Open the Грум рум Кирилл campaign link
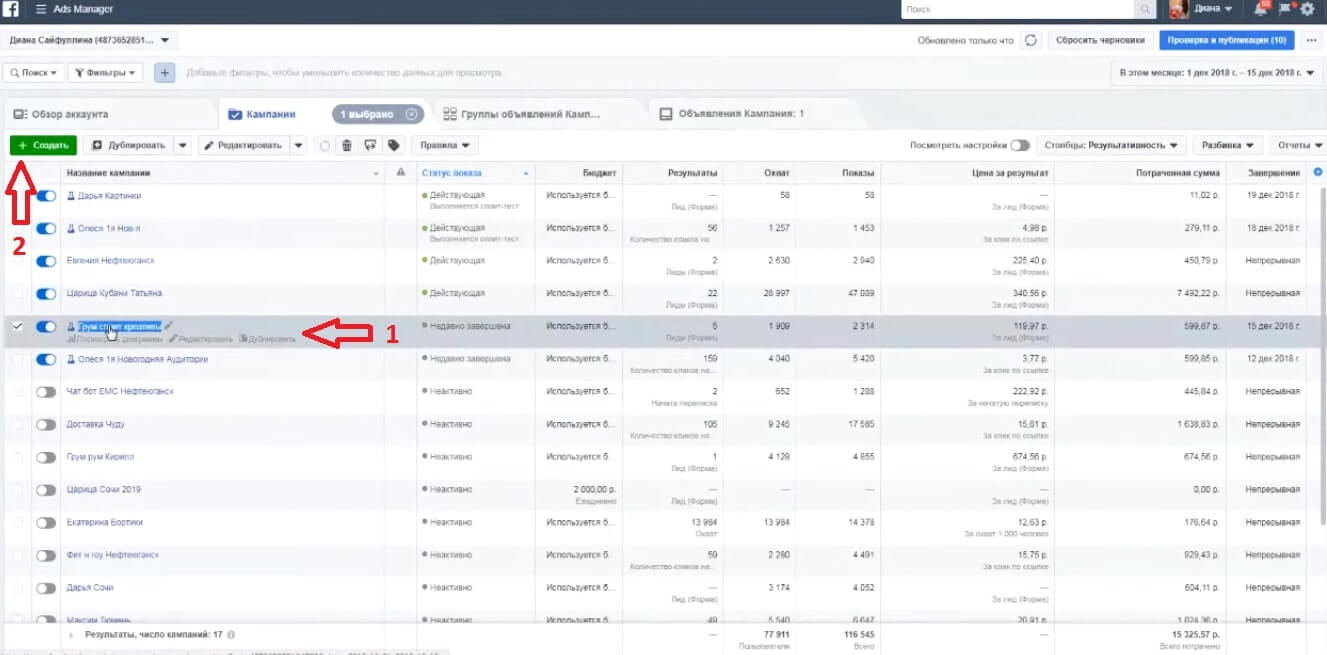Viewport: 1327px width, 655px height. pyautogui.click(x=100, y=457)
